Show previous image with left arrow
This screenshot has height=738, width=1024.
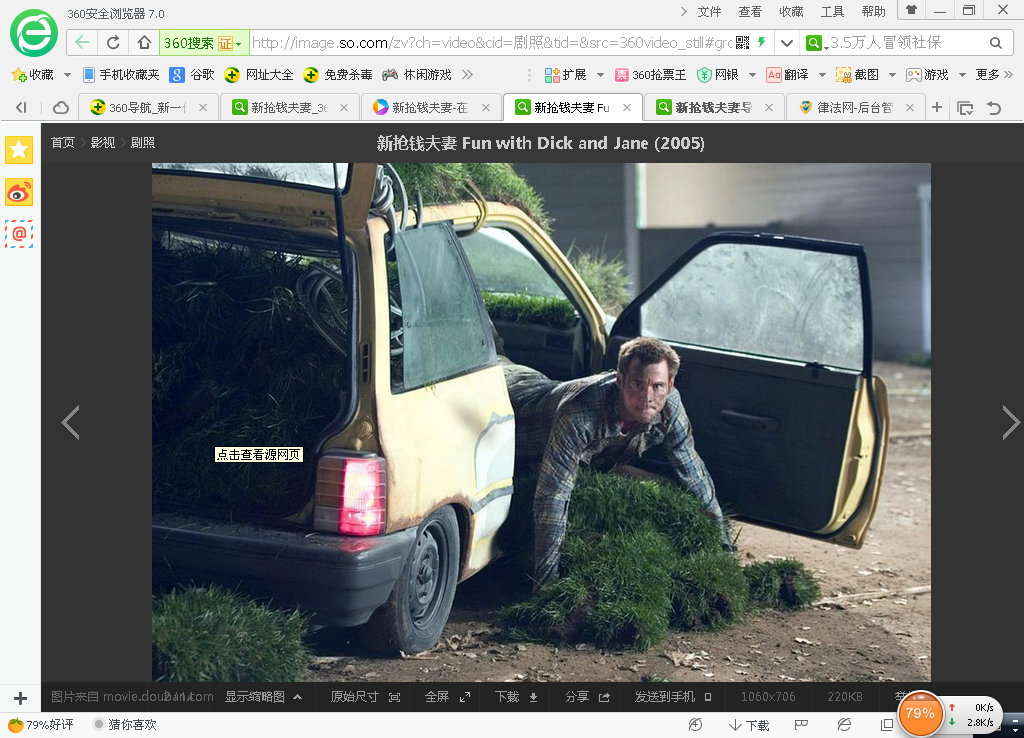point(71,423)
